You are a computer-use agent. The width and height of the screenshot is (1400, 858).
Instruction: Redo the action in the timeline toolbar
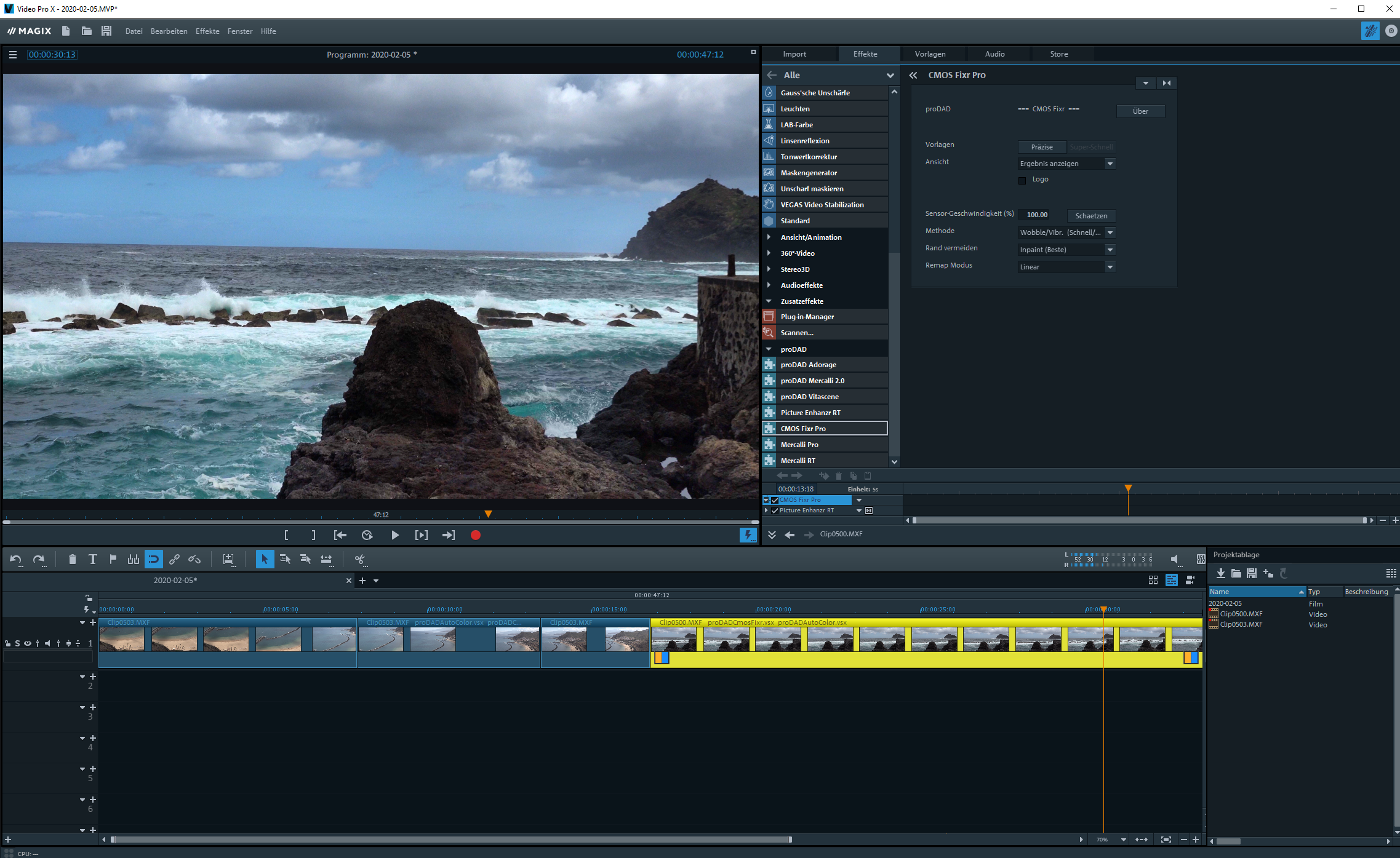[39, 560]
